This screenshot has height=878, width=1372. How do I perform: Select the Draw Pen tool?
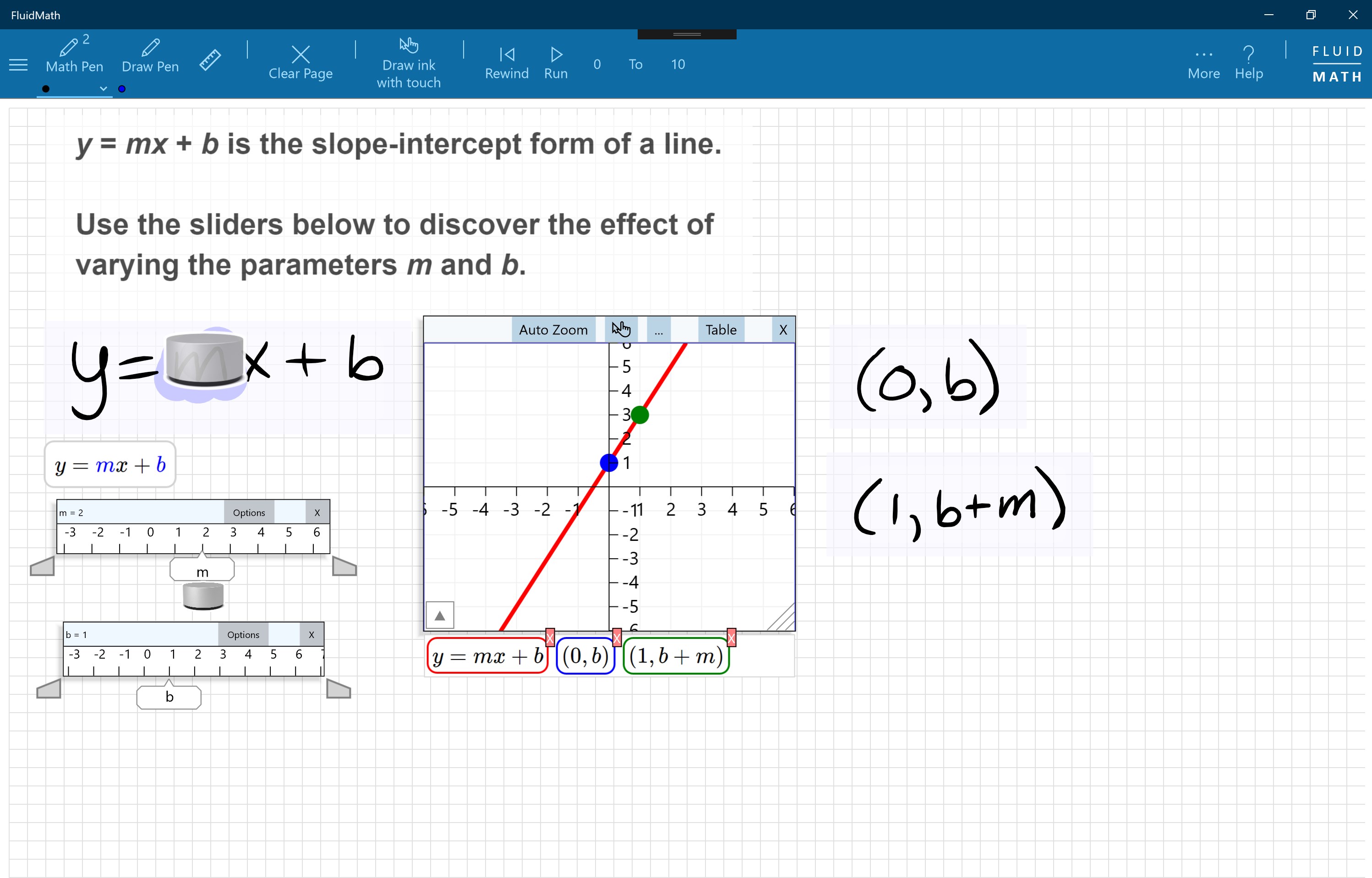point(150,56)
